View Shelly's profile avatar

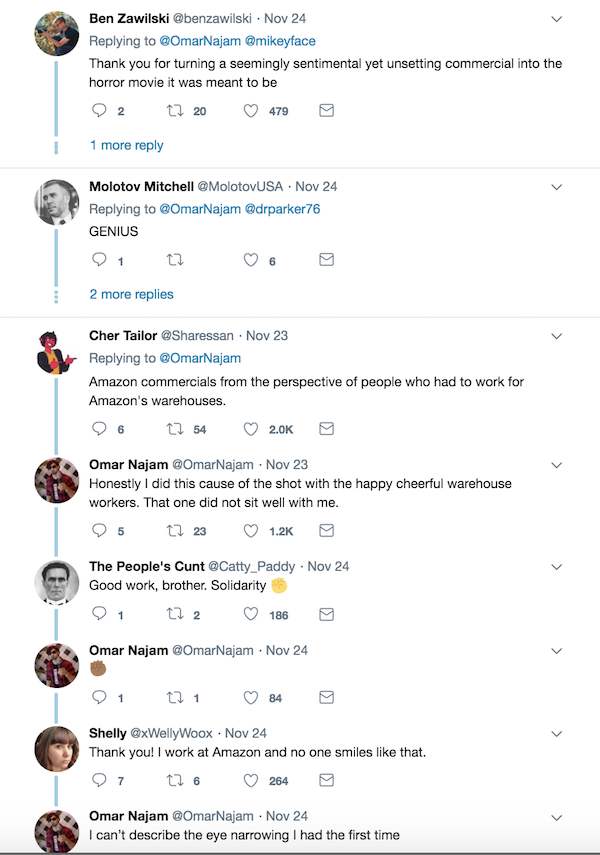[57, 749]
